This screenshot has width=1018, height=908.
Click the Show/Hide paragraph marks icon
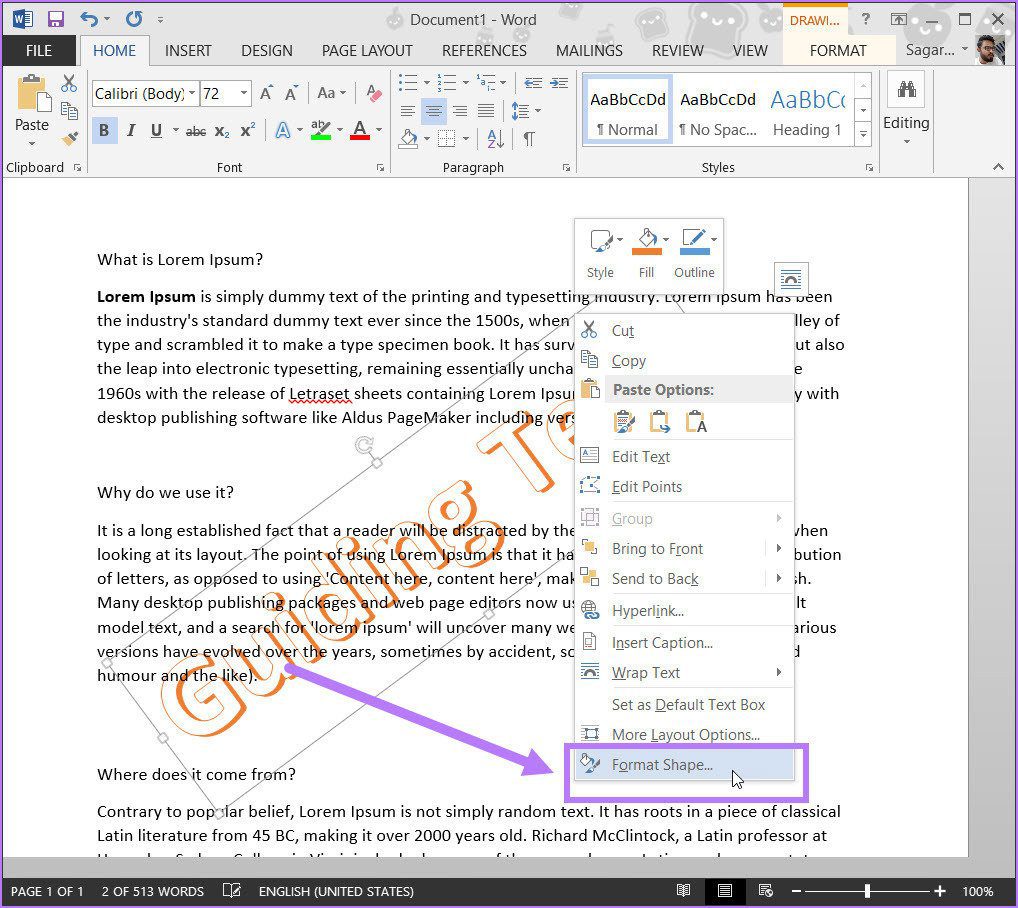click(529, 139)
